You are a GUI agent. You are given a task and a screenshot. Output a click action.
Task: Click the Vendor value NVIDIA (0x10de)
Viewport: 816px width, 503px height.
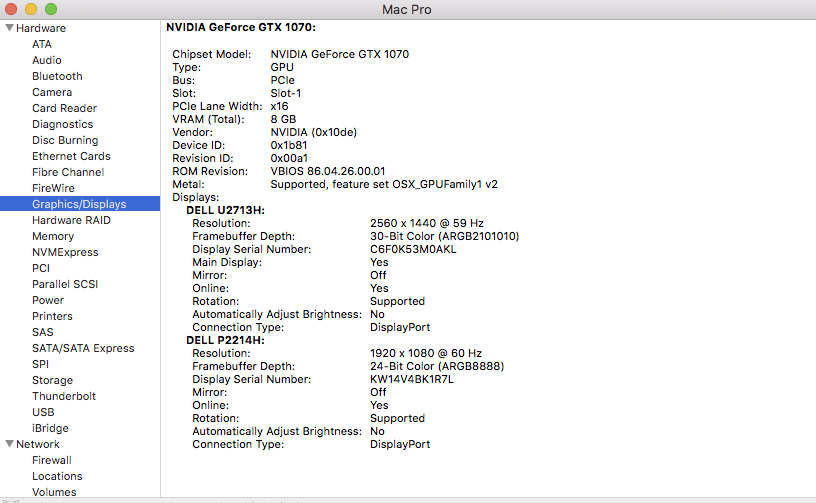tap(314, 132)
